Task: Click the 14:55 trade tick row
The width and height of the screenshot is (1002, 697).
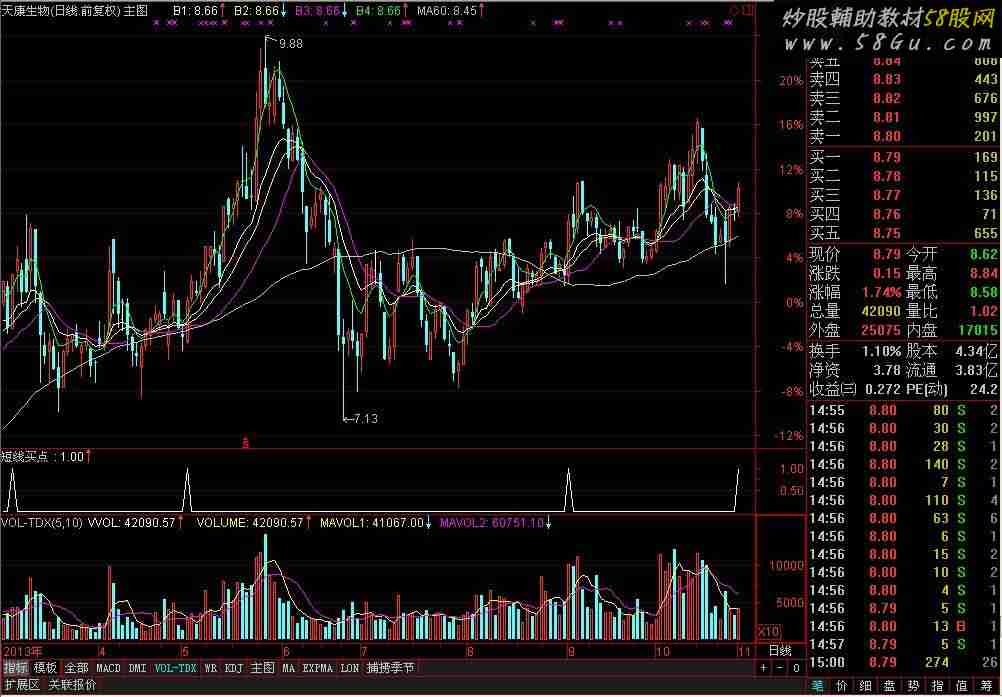Action: point(903,410)
